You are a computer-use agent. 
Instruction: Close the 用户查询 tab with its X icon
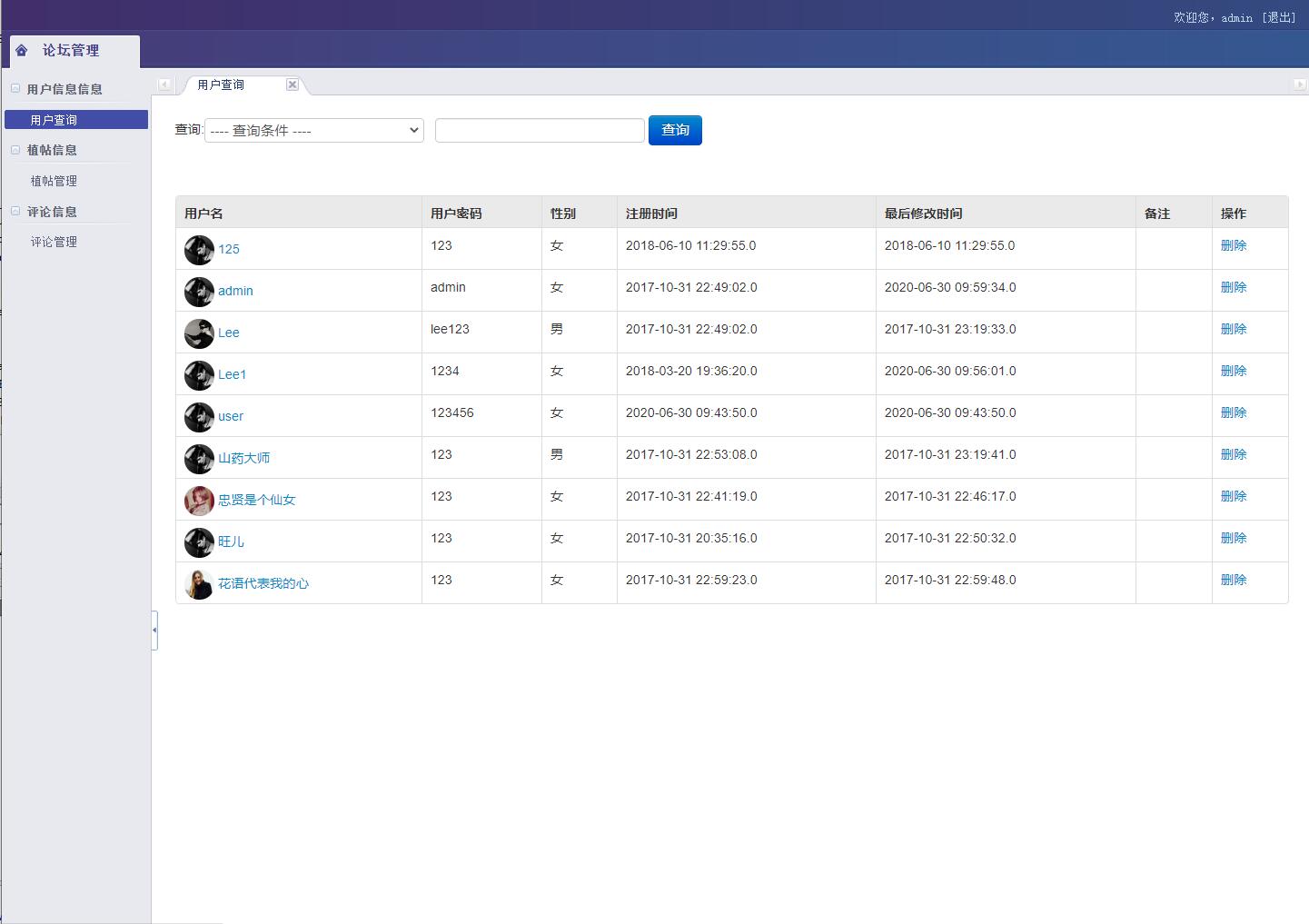(293, 84)
